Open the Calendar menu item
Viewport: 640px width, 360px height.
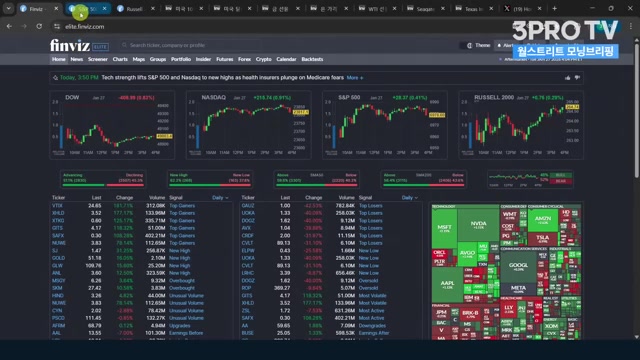(286, 59)
